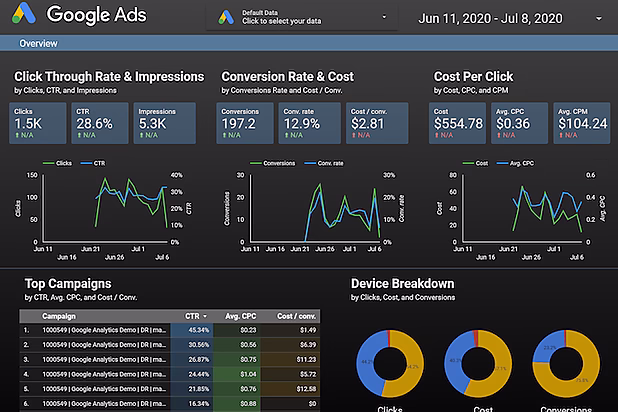The width and height of the screenshot is (618, 412).
Task: Select campaign row 3 name
Action: 104,360
